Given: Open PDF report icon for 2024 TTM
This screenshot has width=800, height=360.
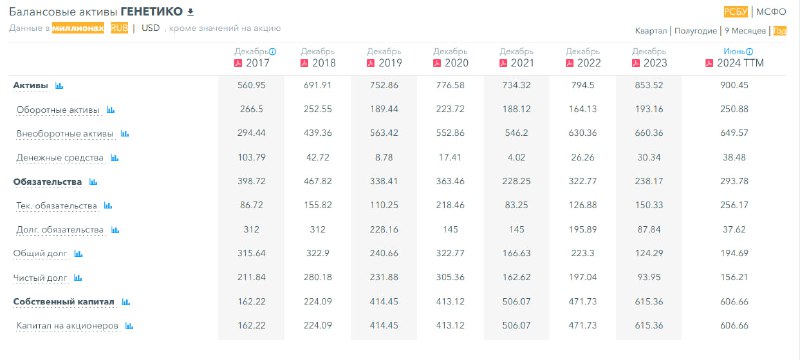Looking at the screenshot, I should coord(709,64).
